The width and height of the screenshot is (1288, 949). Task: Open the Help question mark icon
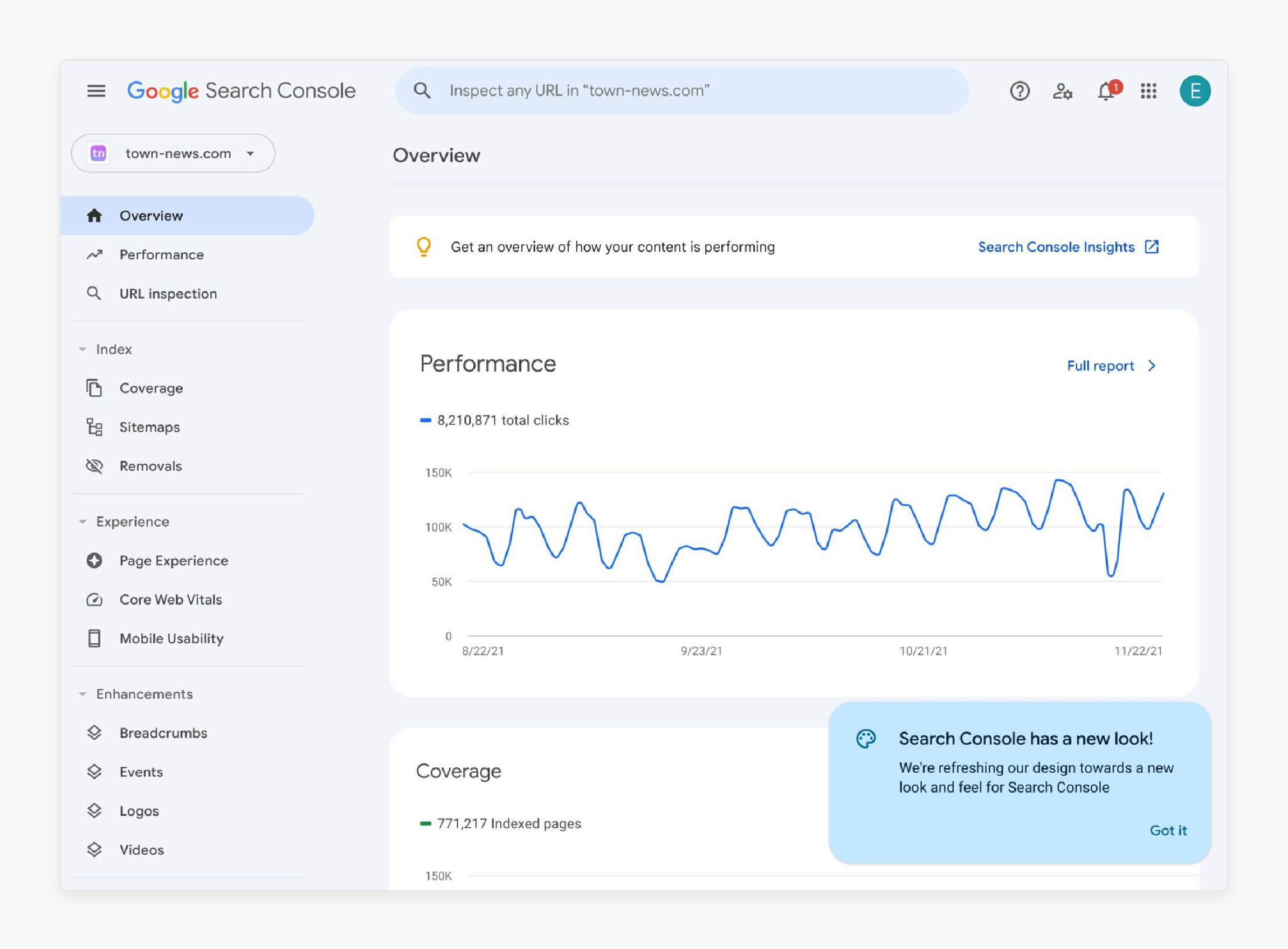[1020, 91]
